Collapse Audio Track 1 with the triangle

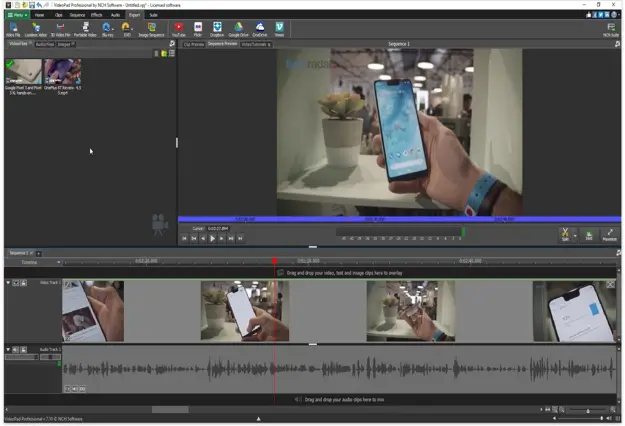pos(8,349)
